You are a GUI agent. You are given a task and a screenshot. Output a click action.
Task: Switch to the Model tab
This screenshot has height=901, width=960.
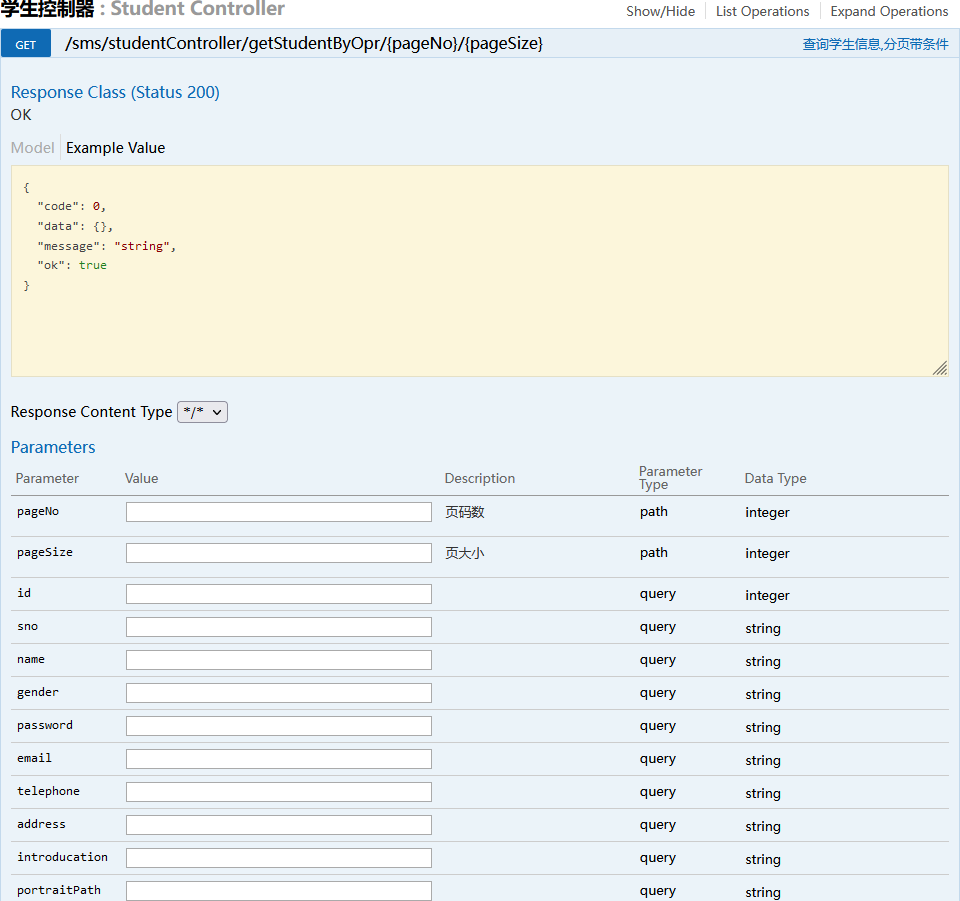click(x=32, y=148)
